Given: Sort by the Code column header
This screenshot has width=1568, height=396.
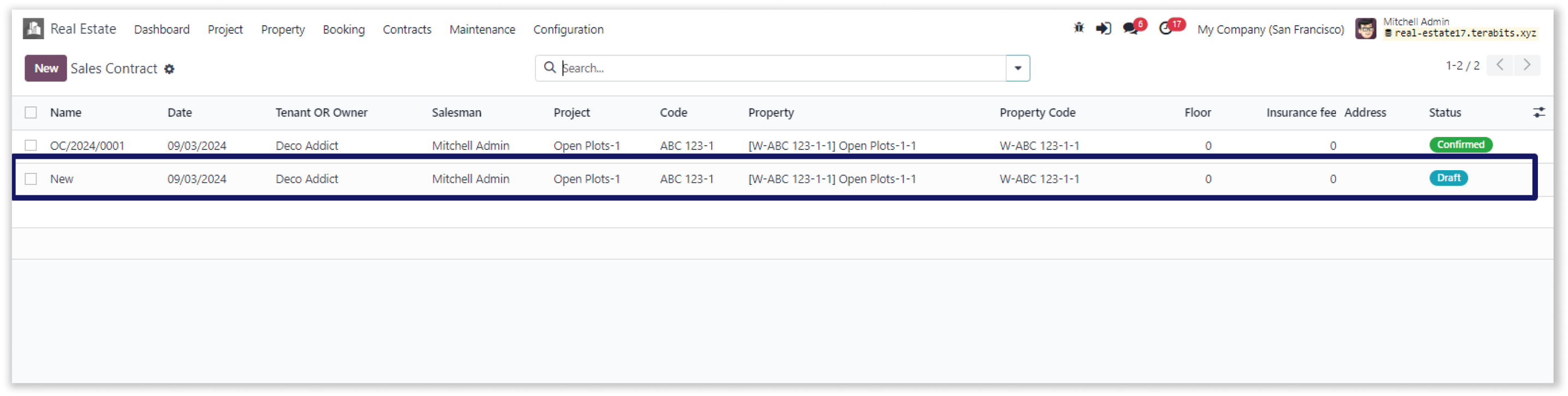Looking at the screenshot, I should coord(673,112).
